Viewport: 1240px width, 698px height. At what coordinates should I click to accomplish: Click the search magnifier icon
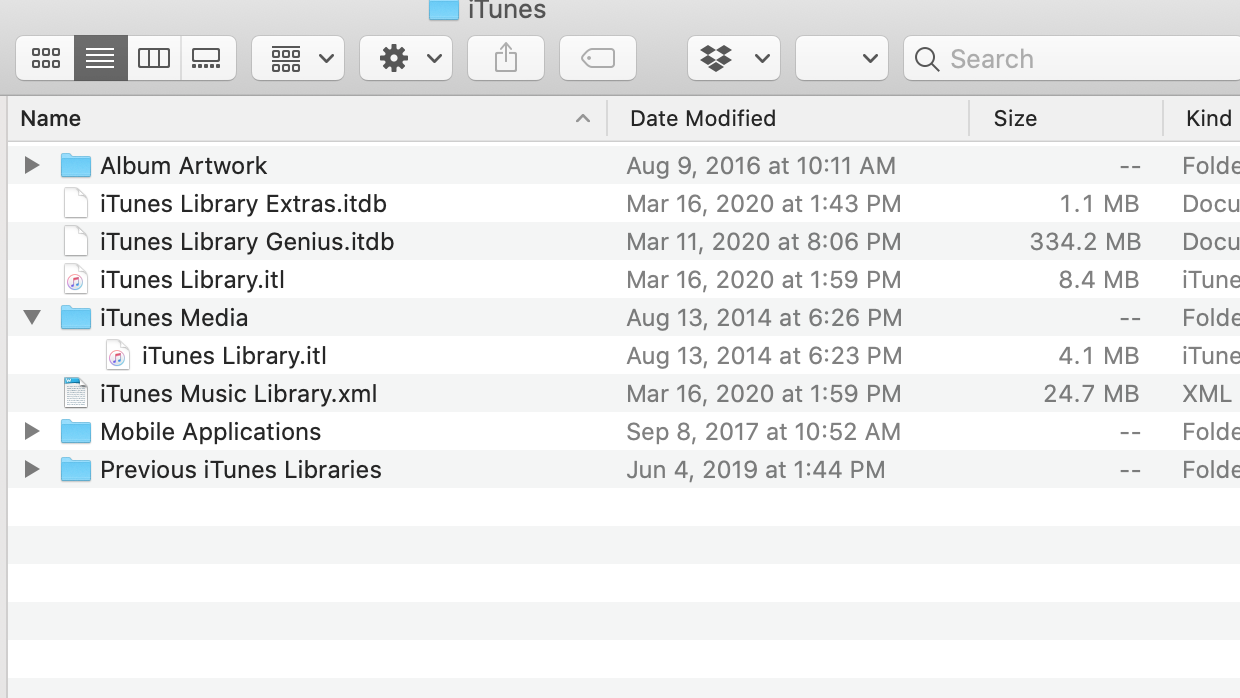927,60
